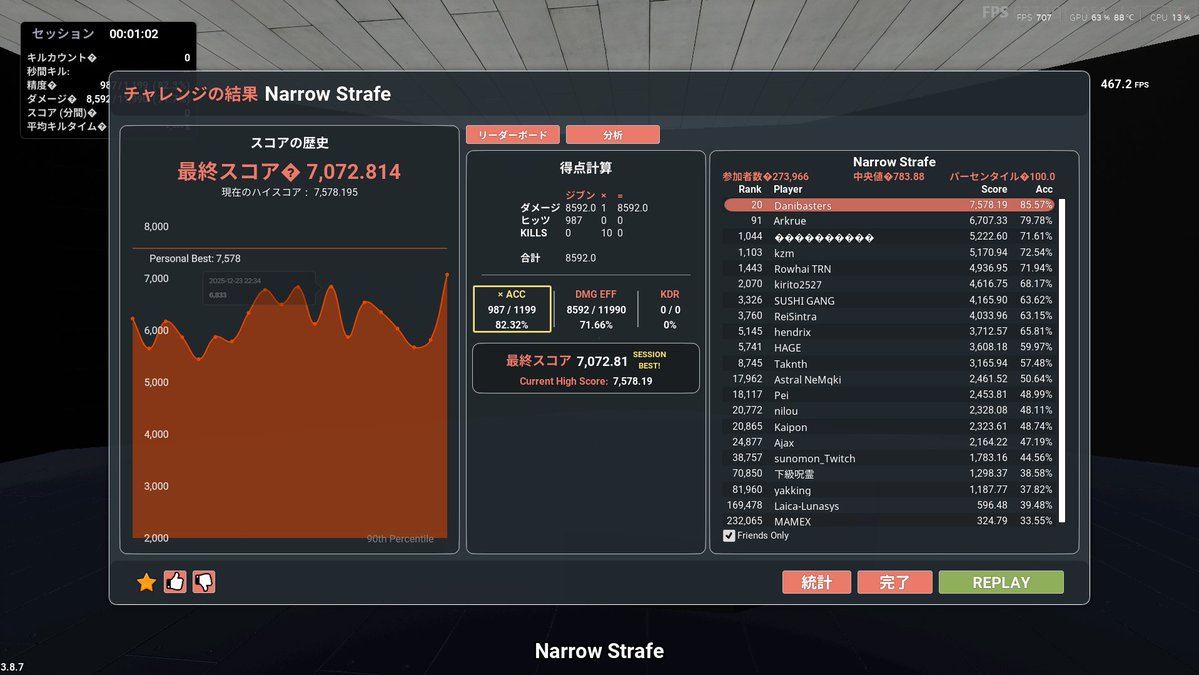
Task: Click the 参加者数 273,966 text
Action: pyautogui.click(x=765, y=177)
